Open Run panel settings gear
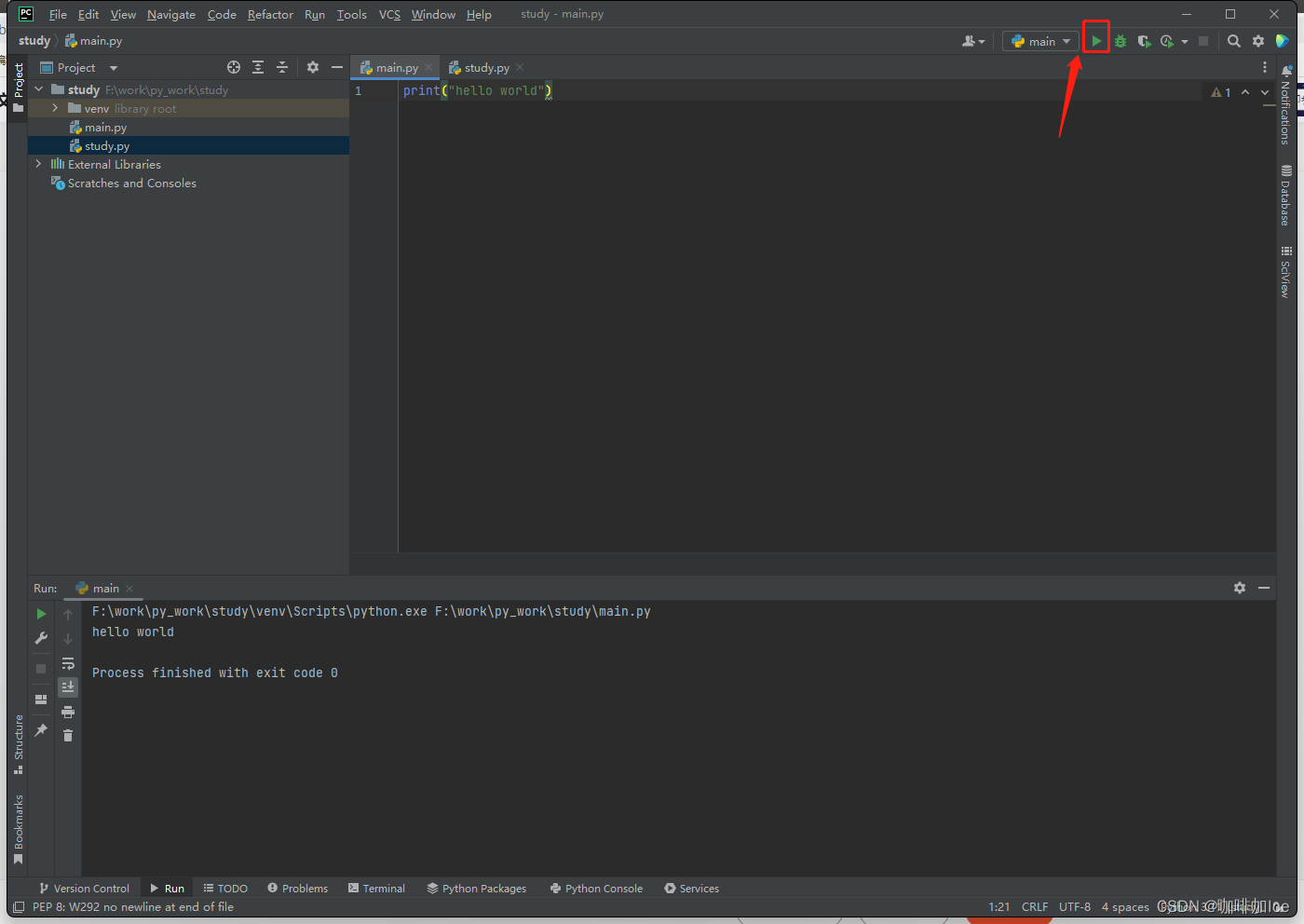The image size is (1304, 924). (1240, 588)
